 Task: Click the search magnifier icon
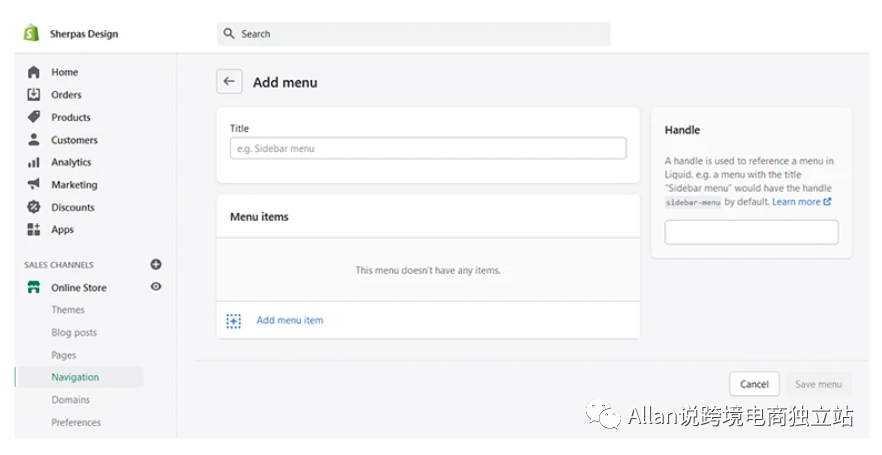point(228,33)
